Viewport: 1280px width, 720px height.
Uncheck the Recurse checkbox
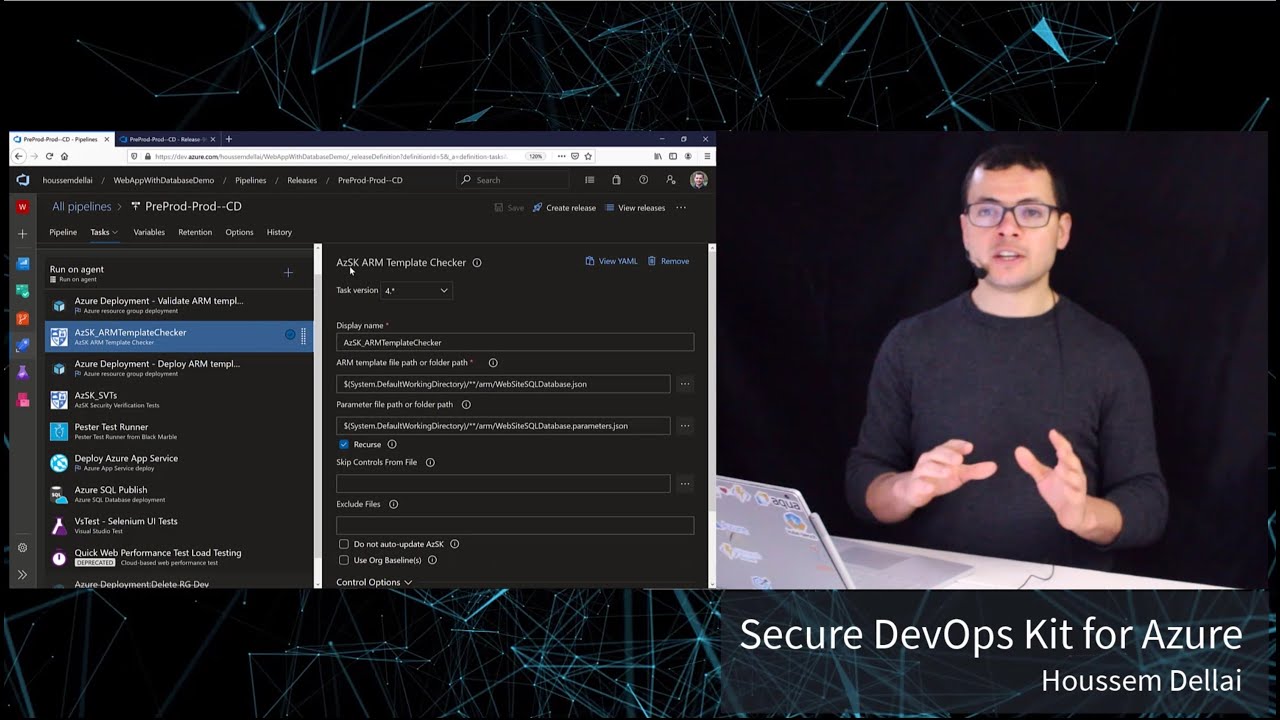pyautogui.click(x=344, y=444)
